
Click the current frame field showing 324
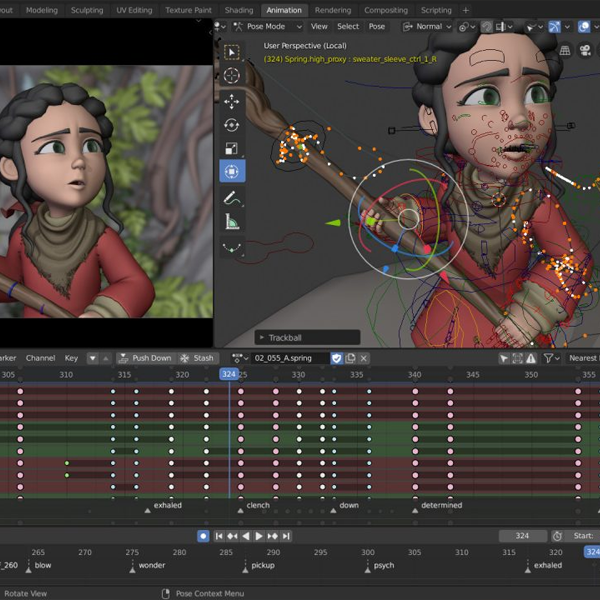tap(522, 536)
